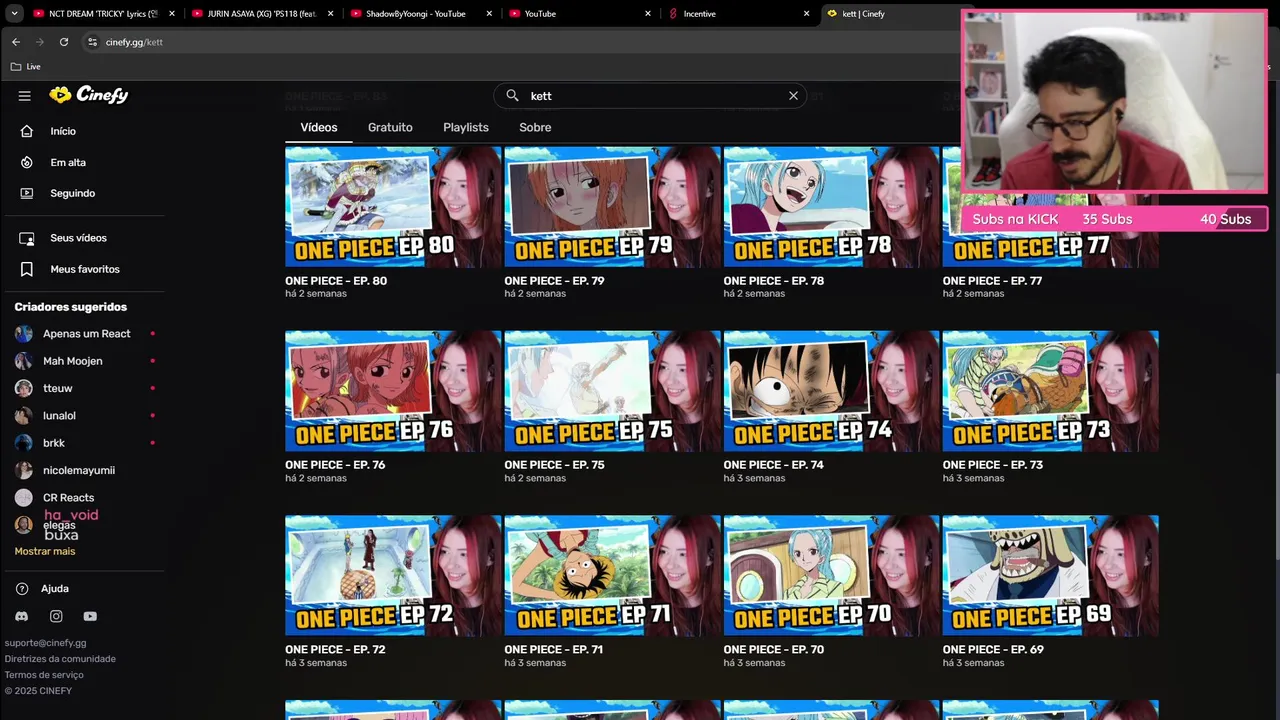The width and height of the screenshot is (1280, 720).
Task: Open the hamburger menu icon
Action: pos(25,96)
